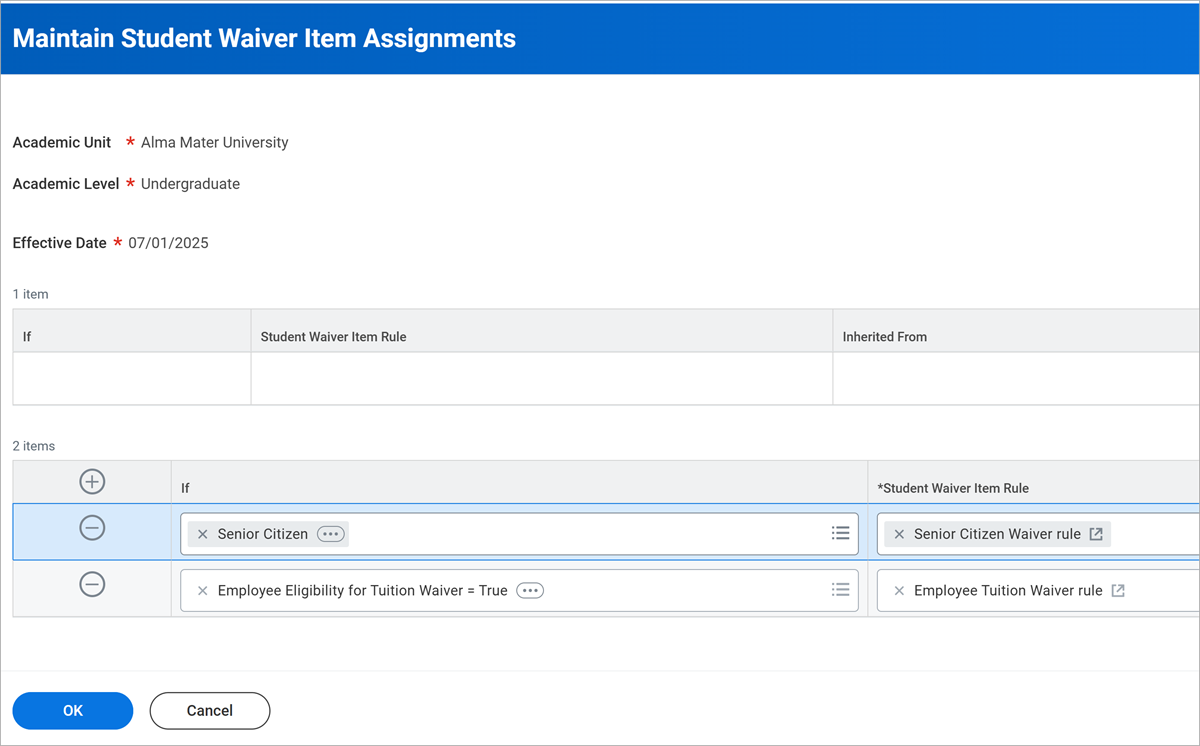1200x746 pixels.
Task: Click the 2 items count label
Action: 34,446
